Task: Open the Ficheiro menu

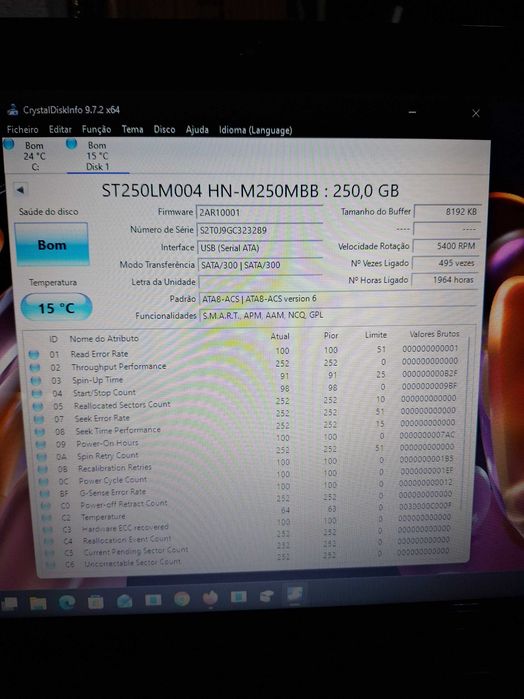Action: [23, 130]
